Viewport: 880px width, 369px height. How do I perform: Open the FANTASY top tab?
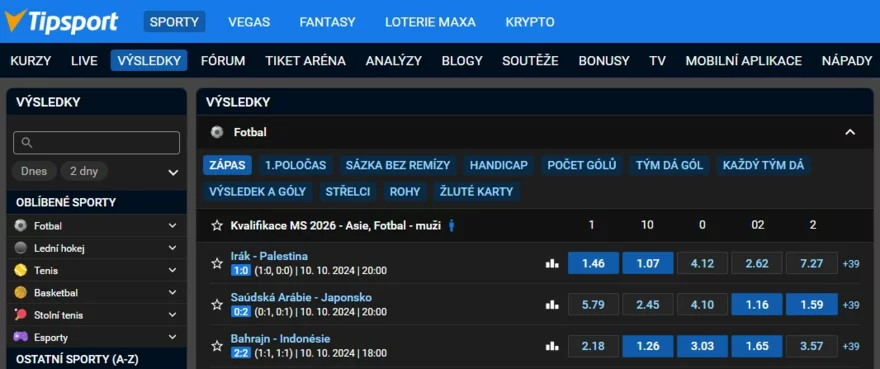coord(327,22)
